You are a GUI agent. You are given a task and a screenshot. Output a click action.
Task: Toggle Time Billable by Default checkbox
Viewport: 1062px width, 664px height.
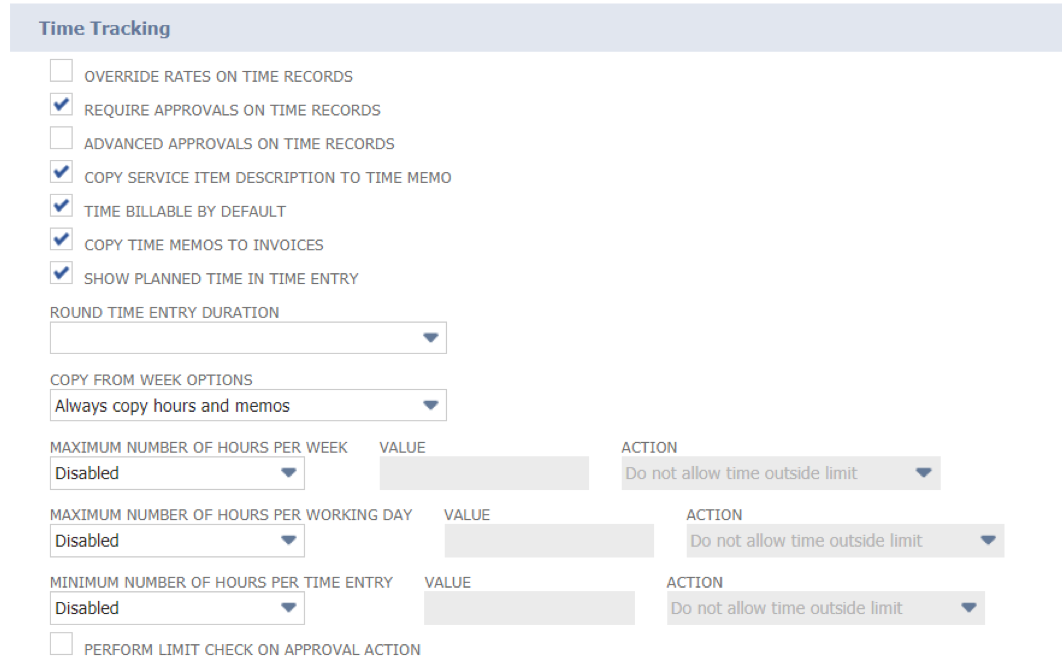click(61, 206)
